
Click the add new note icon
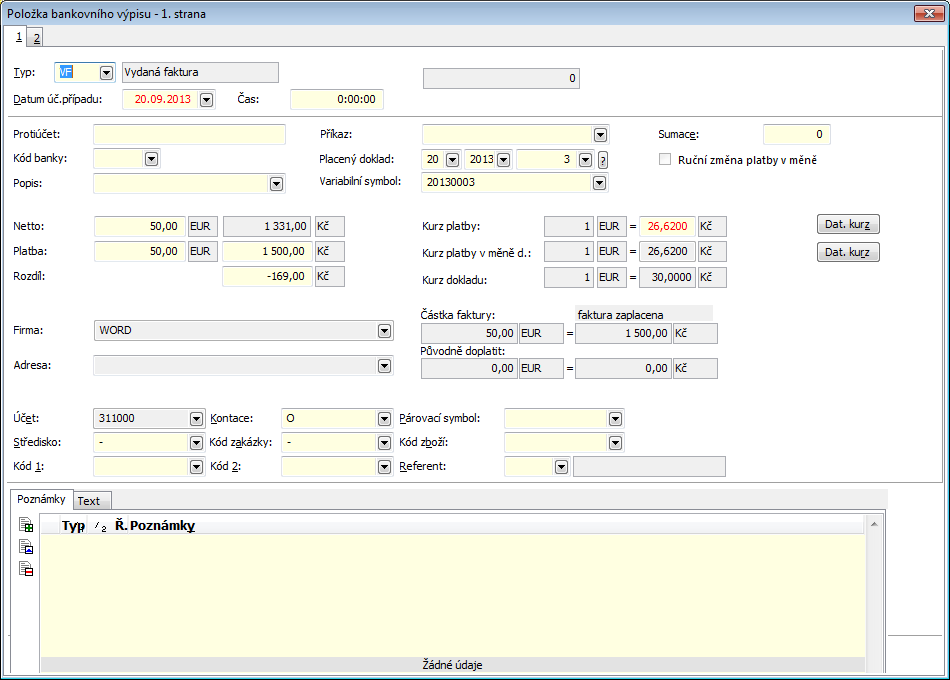coord(27,525)
